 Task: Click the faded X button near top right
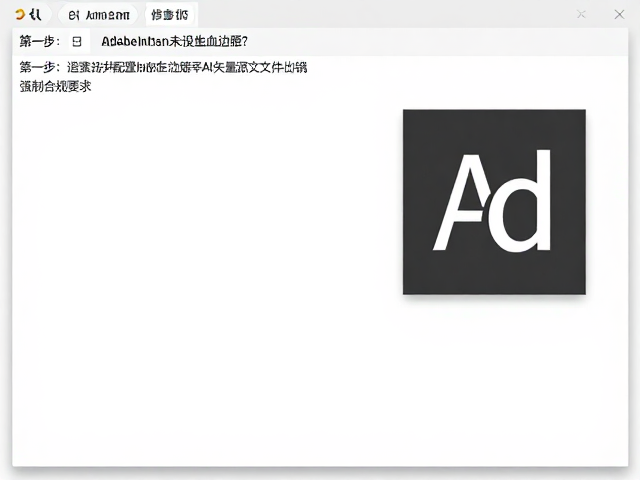pos(581,15)
